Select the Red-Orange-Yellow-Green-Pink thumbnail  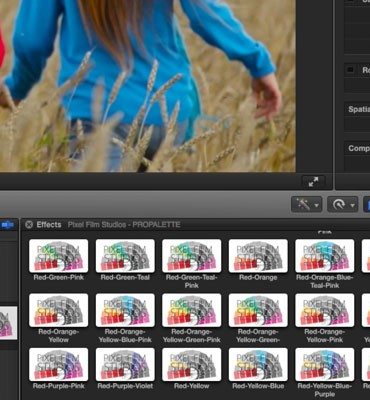[192, 310]
